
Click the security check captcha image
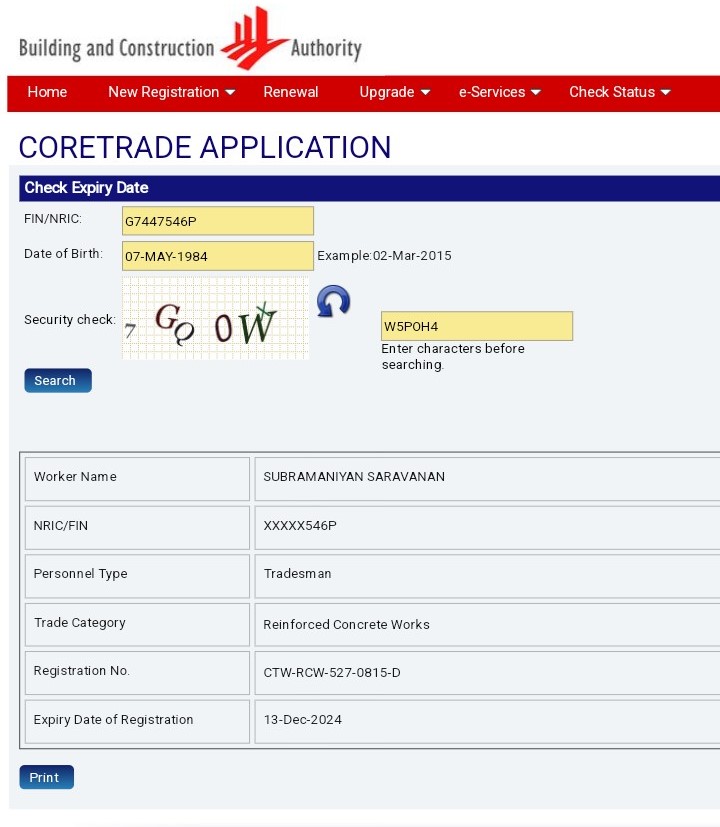(215, 318)
